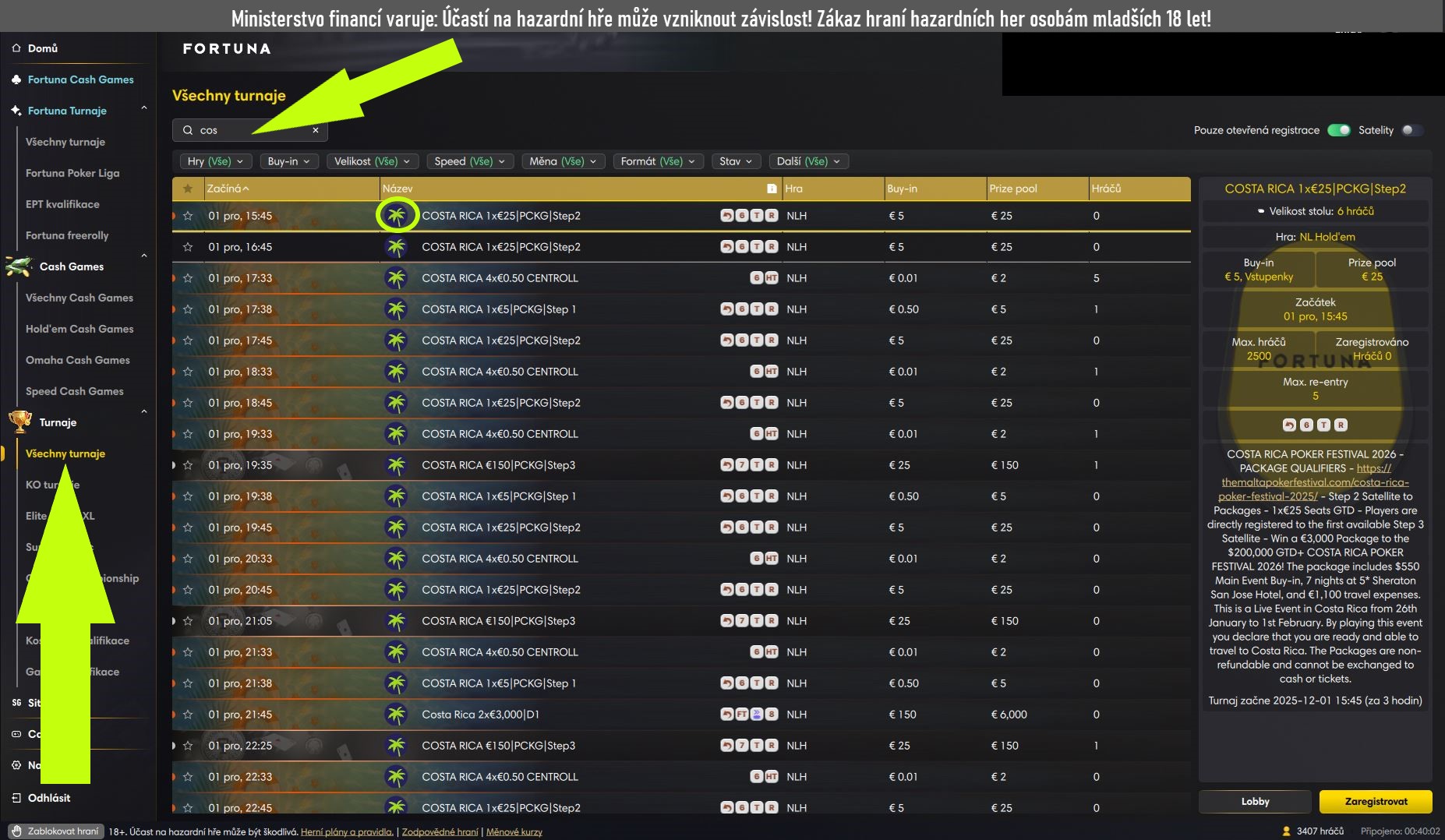This screenshot has height=840, width=1445.
Task: Open Fortuna Poker Liga in sidebar
Action: click(x=72, y=173)
